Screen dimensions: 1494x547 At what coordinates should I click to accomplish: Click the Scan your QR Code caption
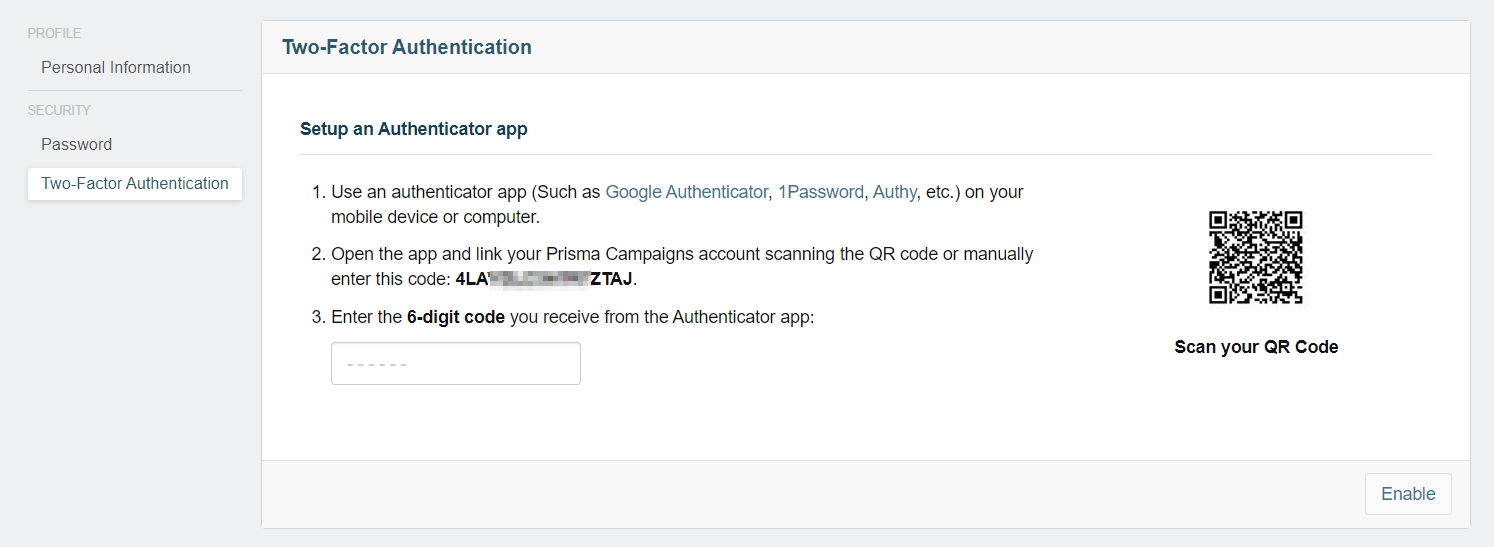pyautogui.click(x=1256, y=347)
